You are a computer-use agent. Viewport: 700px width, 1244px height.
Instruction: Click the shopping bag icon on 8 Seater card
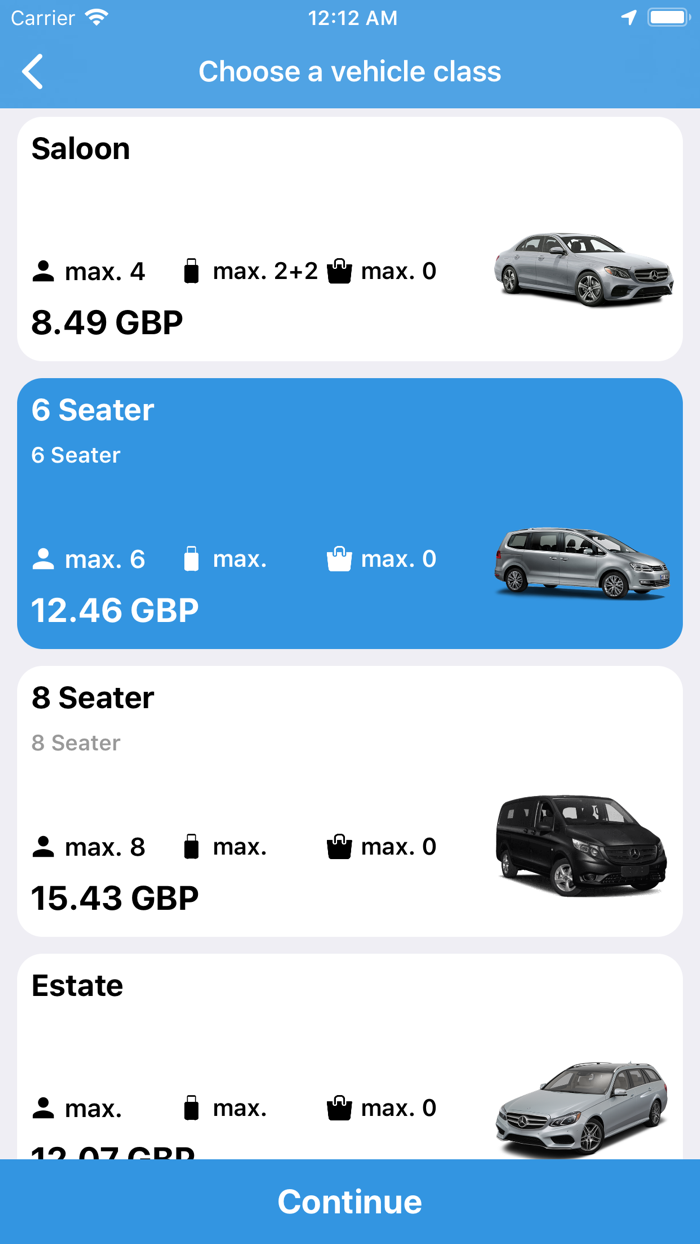(340, 847)
